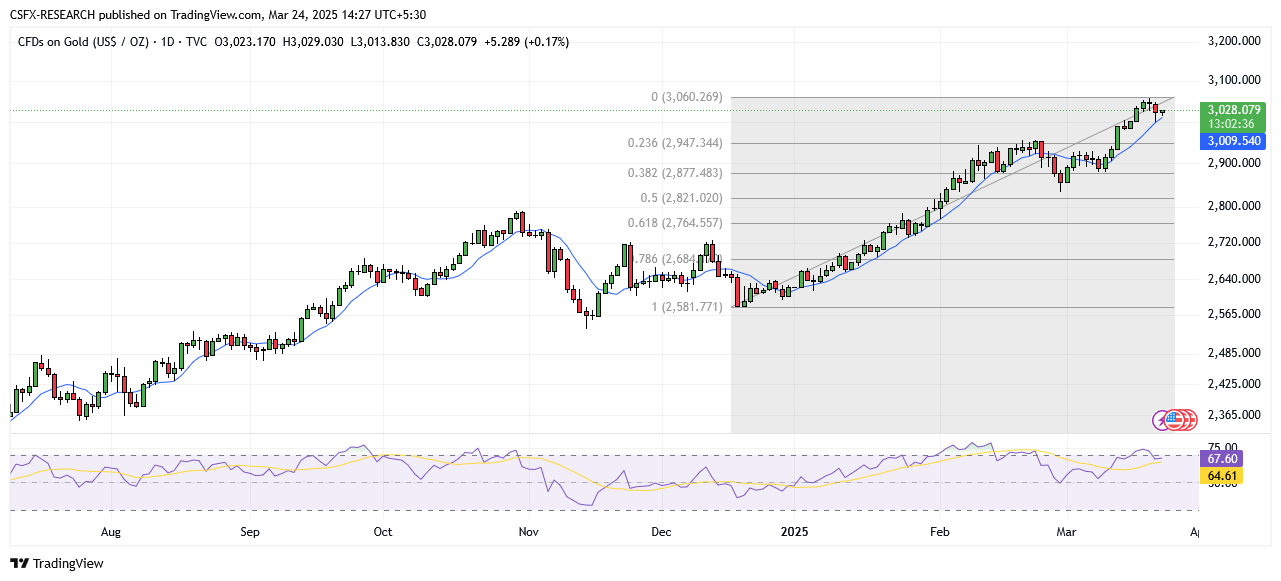The image size is (1281, 581).
Task: Click the Dec label on the time axis
Action: 661,532
